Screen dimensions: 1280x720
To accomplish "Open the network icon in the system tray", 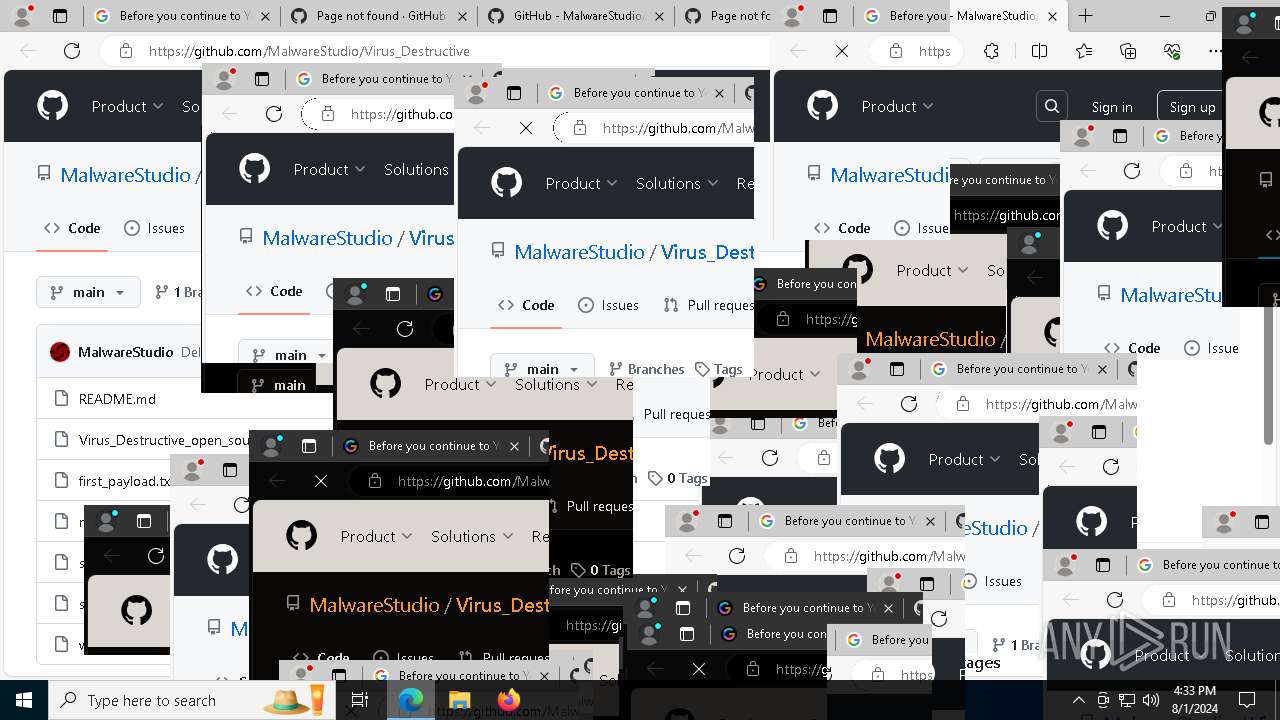I will click(x=1127, y=701).
